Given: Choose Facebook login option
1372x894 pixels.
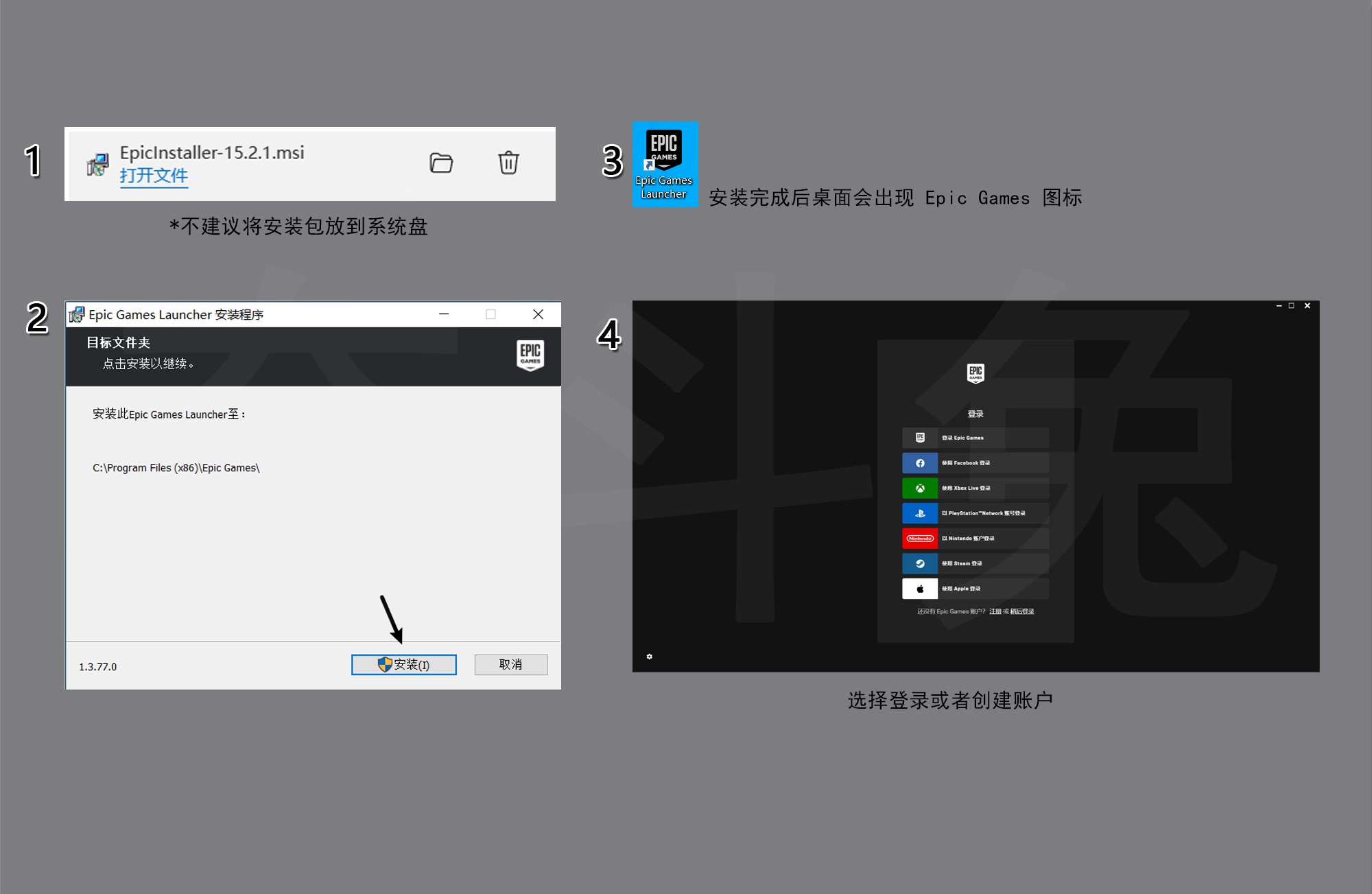Looking at the screenshot, I should click(975, 463).
